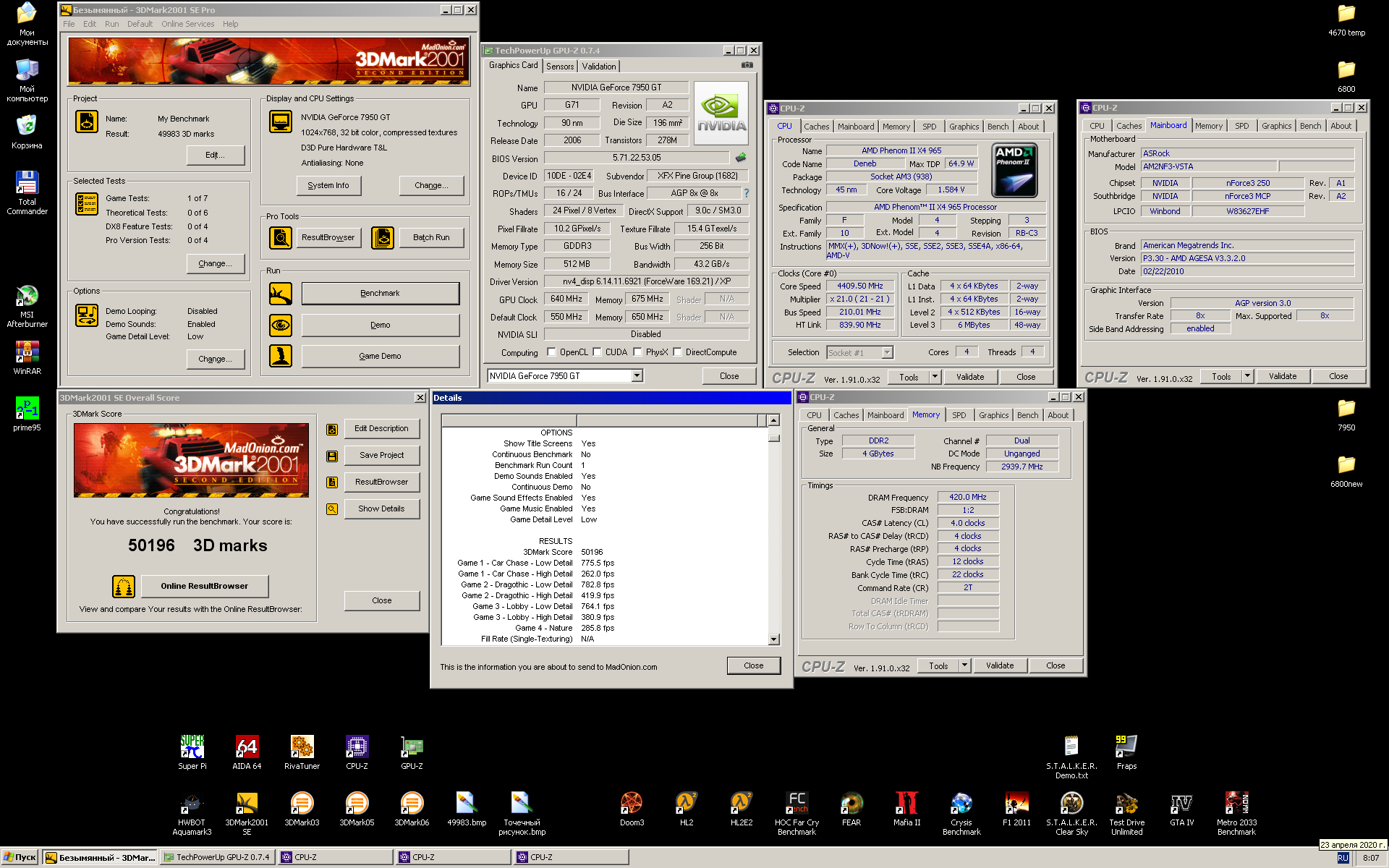
Task: Open Socket #1 selection dropdown in CPU-Z
Action: (x=887, y=353)
